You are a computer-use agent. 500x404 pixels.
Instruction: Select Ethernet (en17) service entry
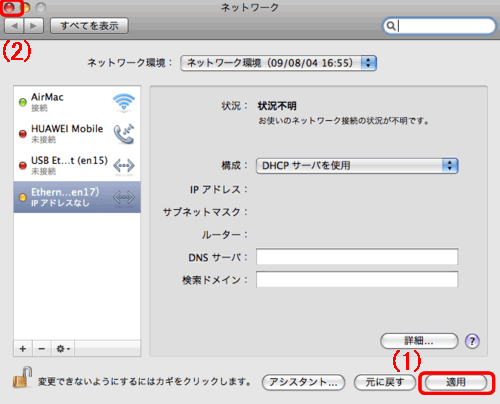click(77, 197)
